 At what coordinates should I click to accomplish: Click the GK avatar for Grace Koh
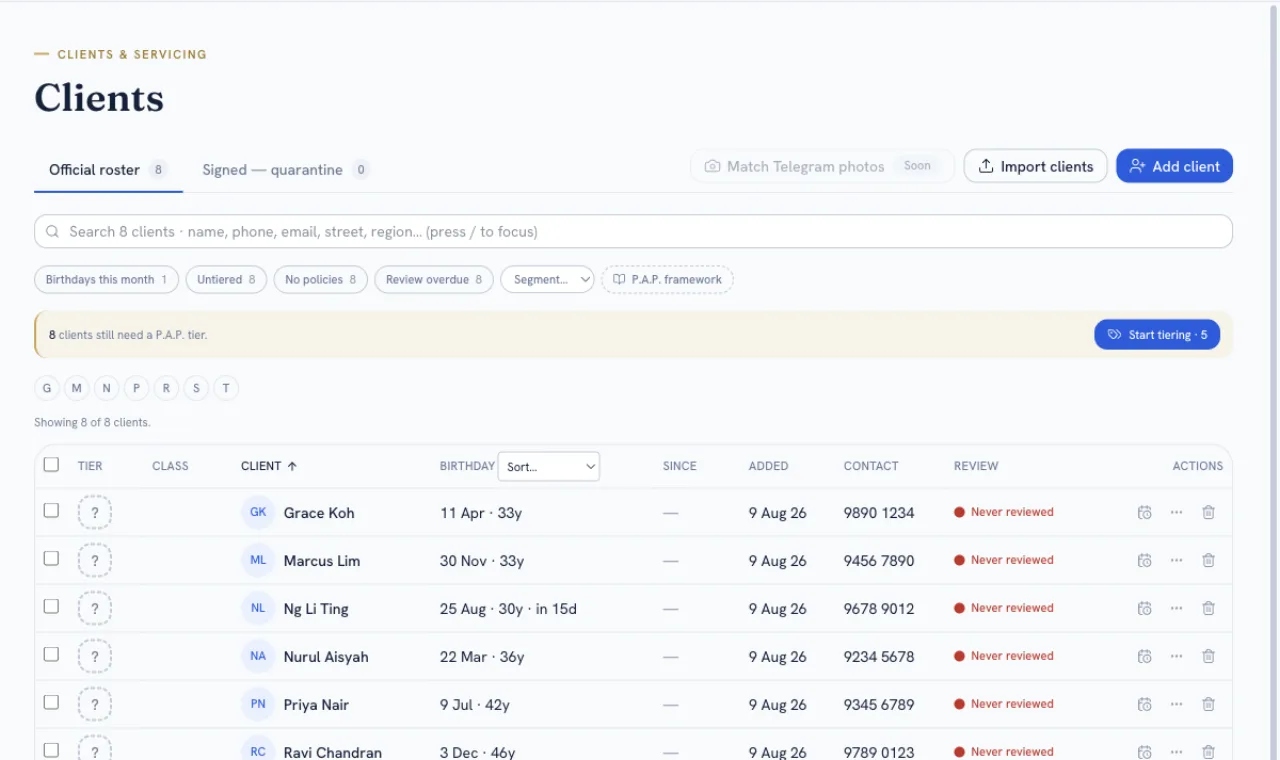(x=258, y=512)
